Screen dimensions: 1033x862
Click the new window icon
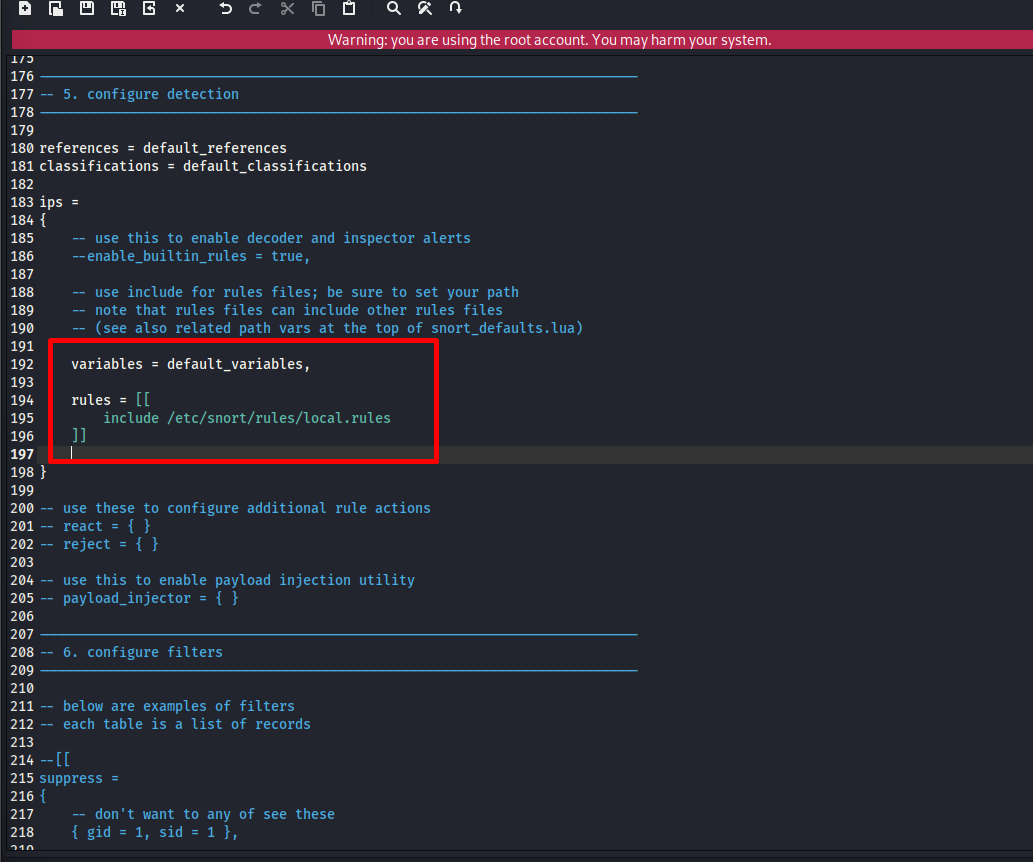pos(56,9)
